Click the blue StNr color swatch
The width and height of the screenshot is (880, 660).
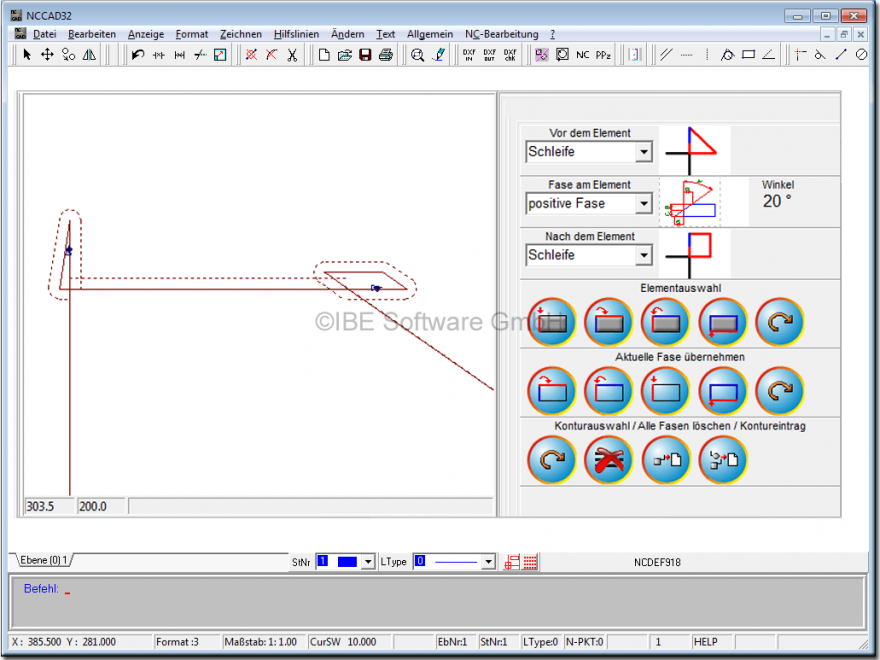point(347,561)
